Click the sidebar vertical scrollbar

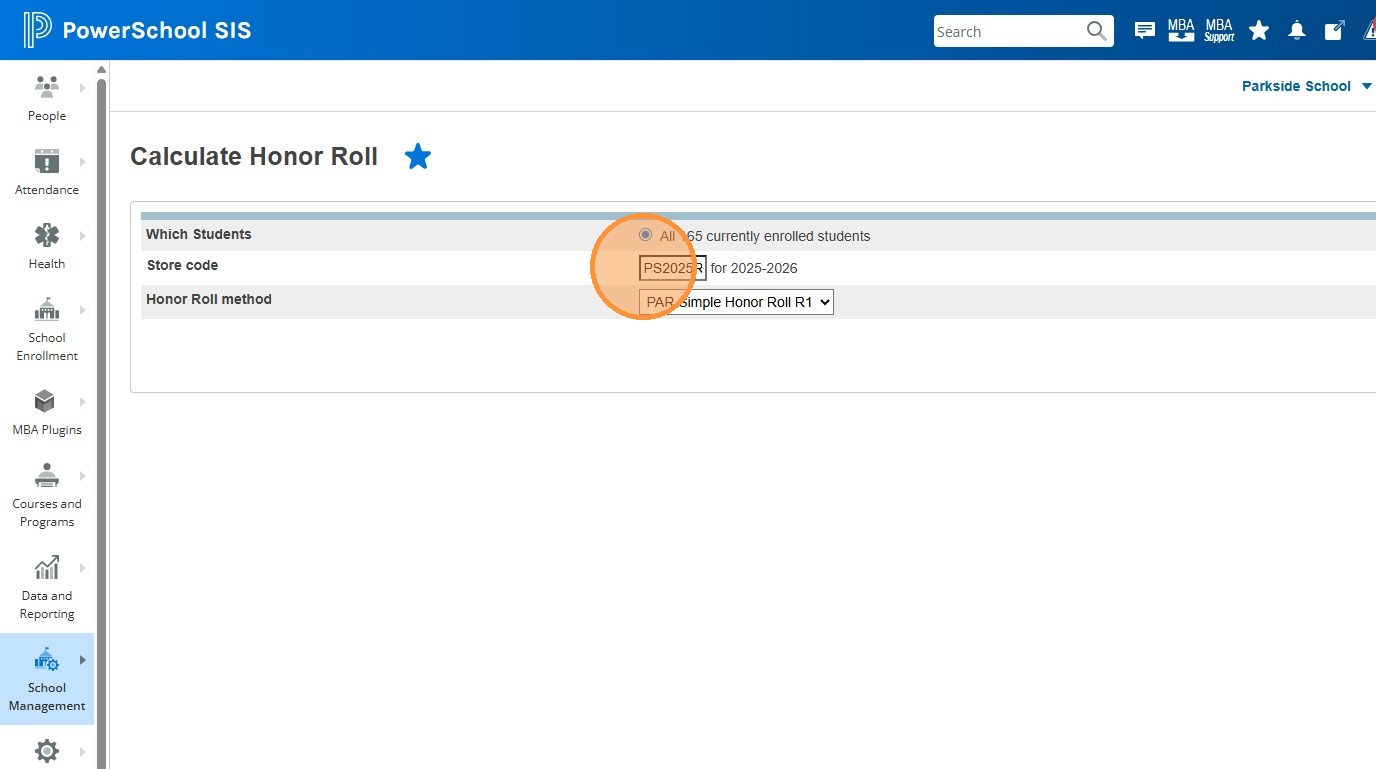click(x=101, y=423)
